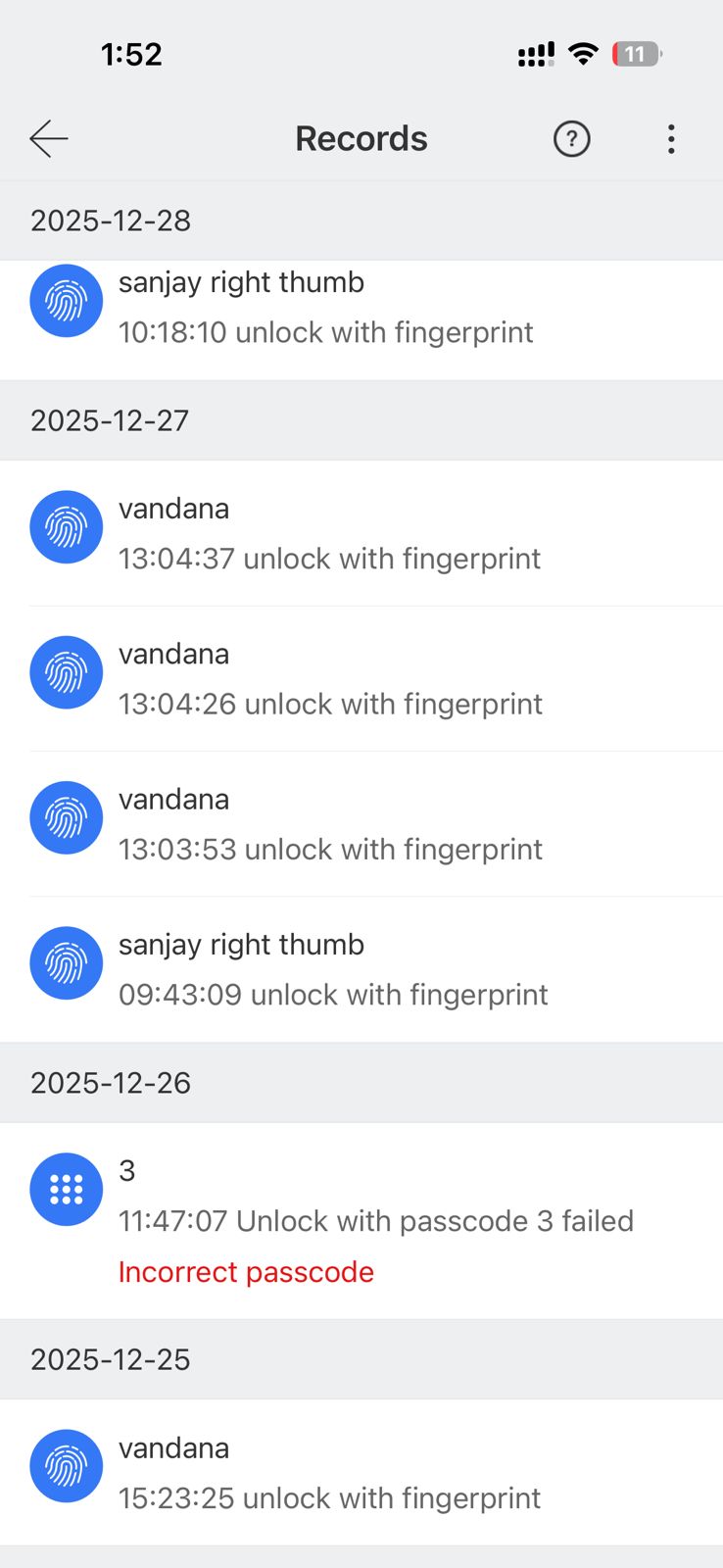This screenshot has width=723, height=1568.
Task: Tap fingerprint icon for 09:43:09 record
Action: [x=66, y=963]
